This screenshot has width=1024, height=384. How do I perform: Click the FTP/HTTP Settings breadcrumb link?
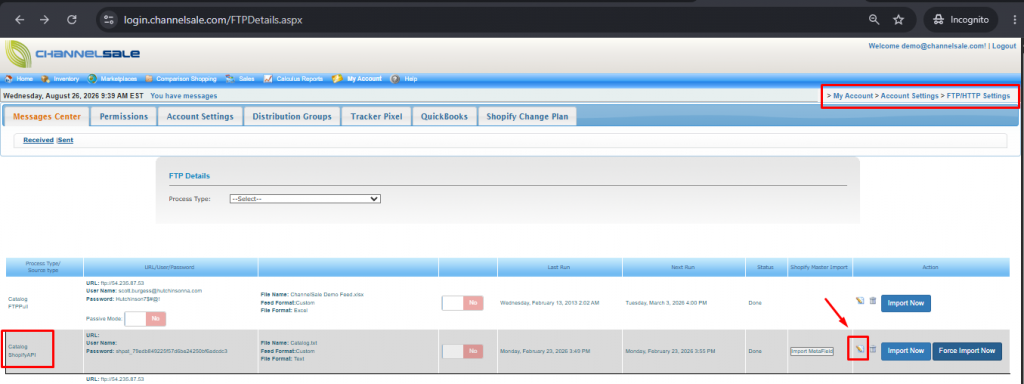(978, 96)
